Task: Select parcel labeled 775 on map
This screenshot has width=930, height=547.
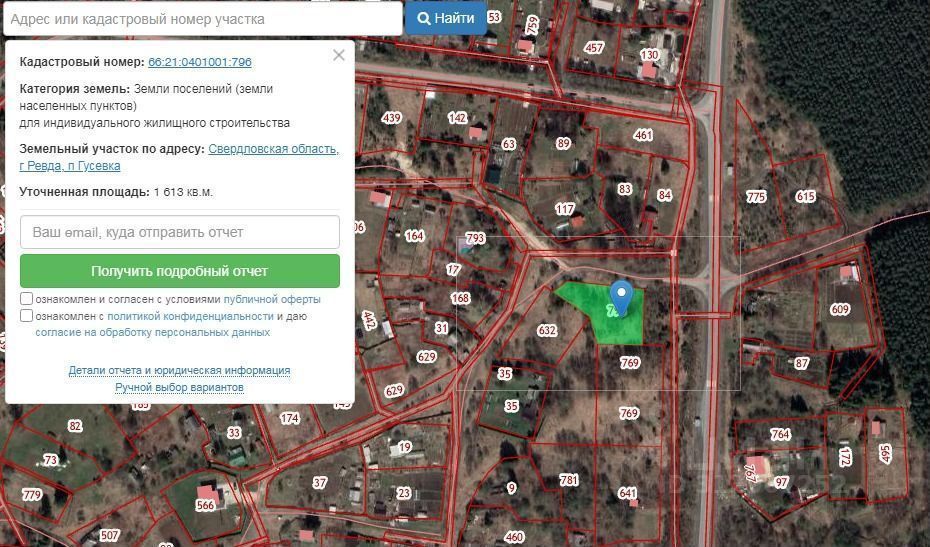Action: click(x=756, y=196)
